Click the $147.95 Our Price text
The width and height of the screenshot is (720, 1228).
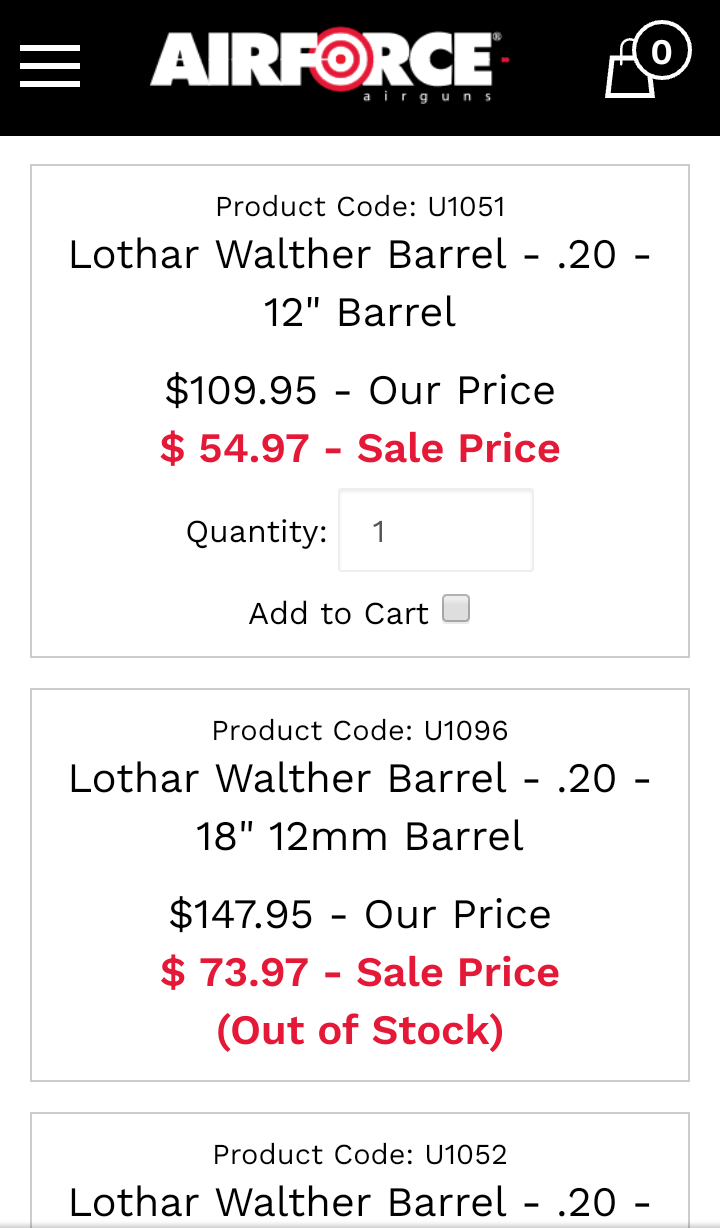tap(360, 914)
